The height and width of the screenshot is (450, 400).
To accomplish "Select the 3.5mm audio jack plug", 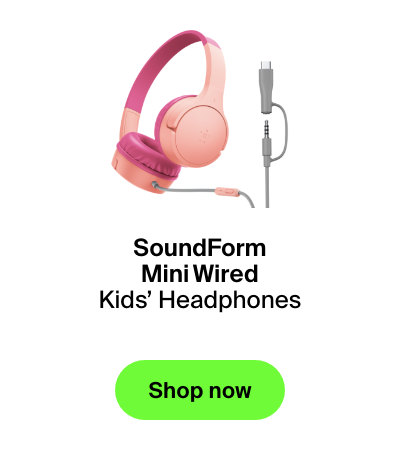I will (266, 129).
